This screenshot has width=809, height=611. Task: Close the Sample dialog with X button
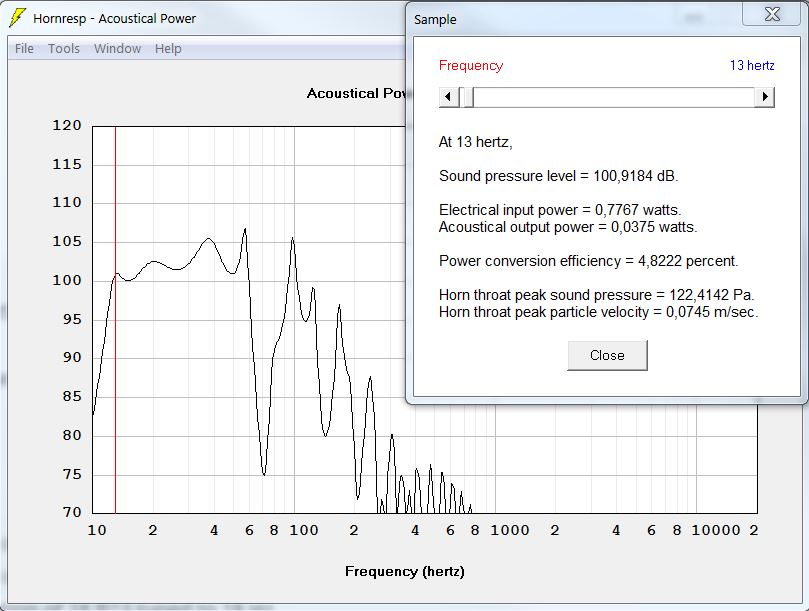[x=772, y=14]
